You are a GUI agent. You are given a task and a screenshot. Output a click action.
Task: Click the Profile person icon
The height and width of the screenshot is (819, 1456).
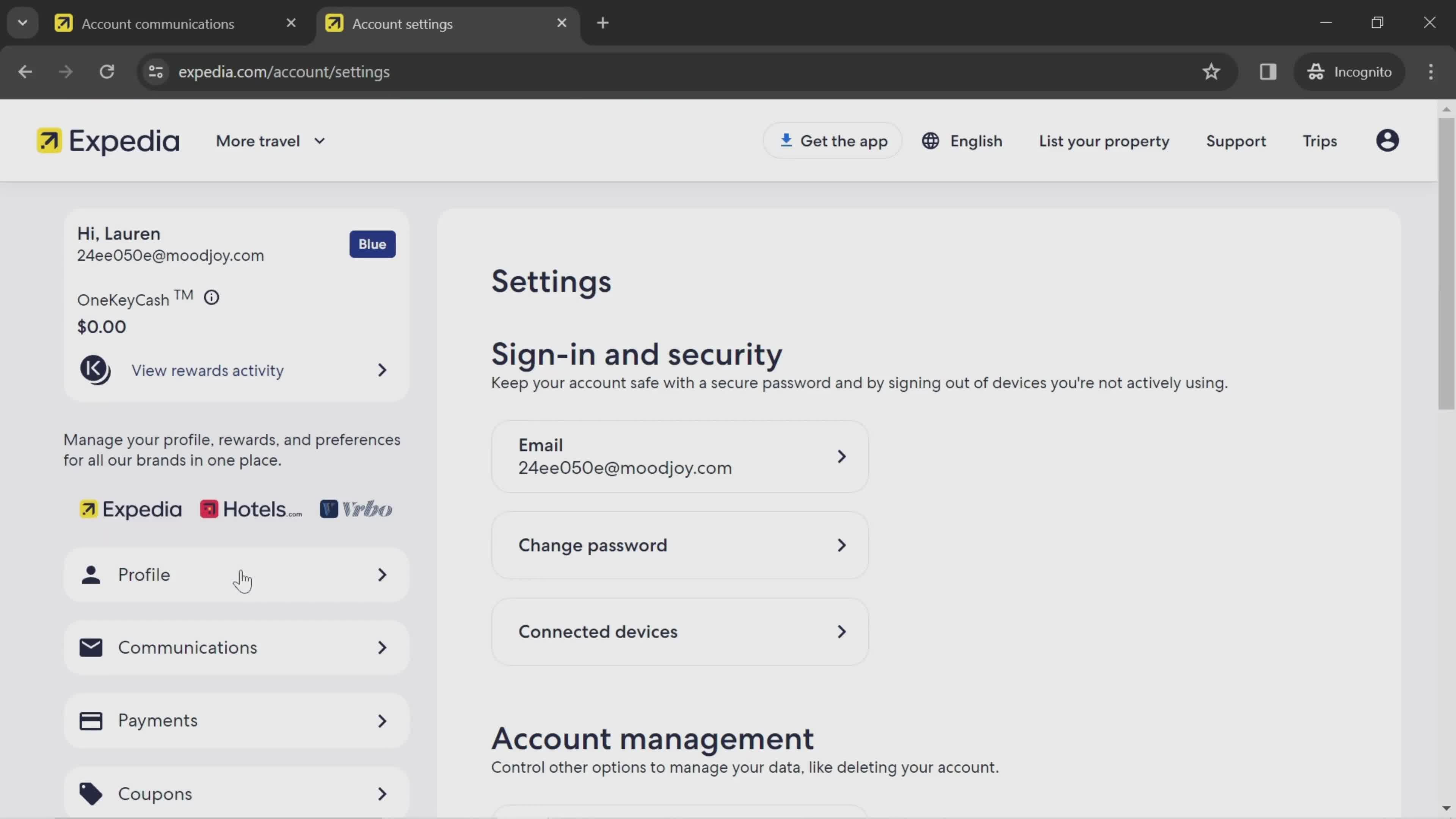tap(91, 575)
